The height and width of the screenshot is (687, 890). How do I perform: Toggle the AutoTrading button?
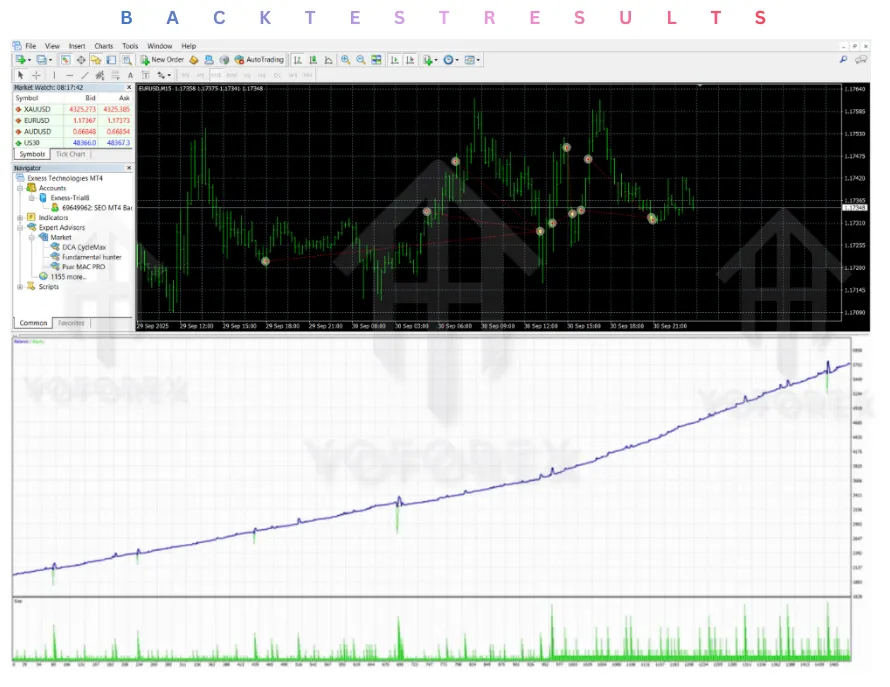[x=259, y=60]
